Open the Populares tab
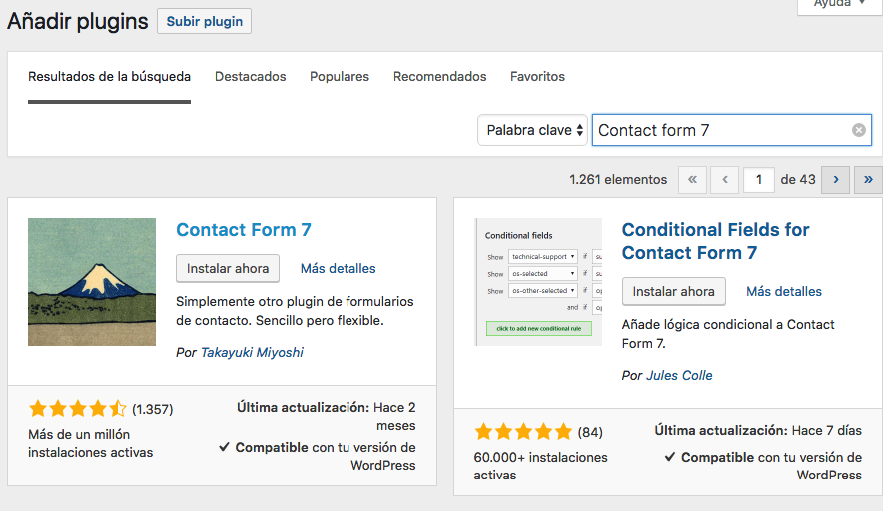The width and height of the screenshot is (883, 511). 340,77
